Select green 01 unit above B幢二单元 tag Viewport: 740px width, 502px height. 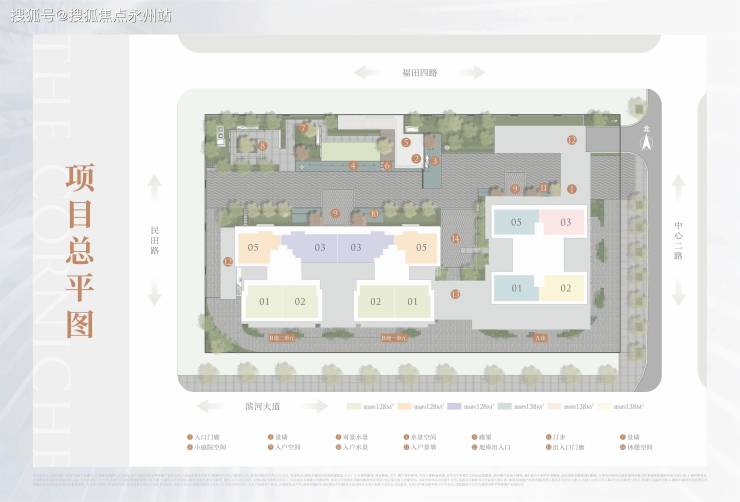point(264,301)
